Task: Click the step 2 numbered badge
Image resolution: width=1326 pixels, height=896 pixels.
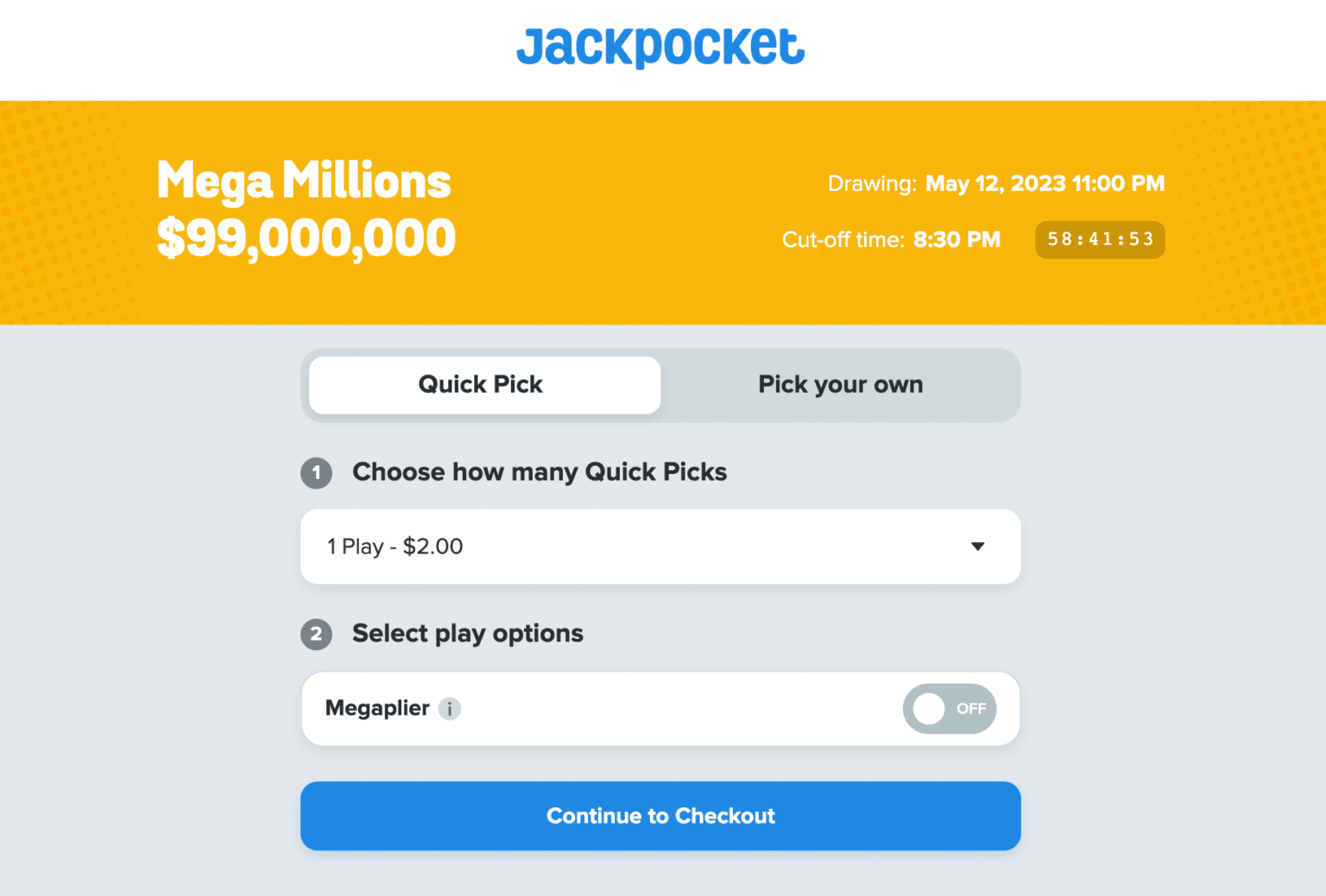Action: pos(317,634)
